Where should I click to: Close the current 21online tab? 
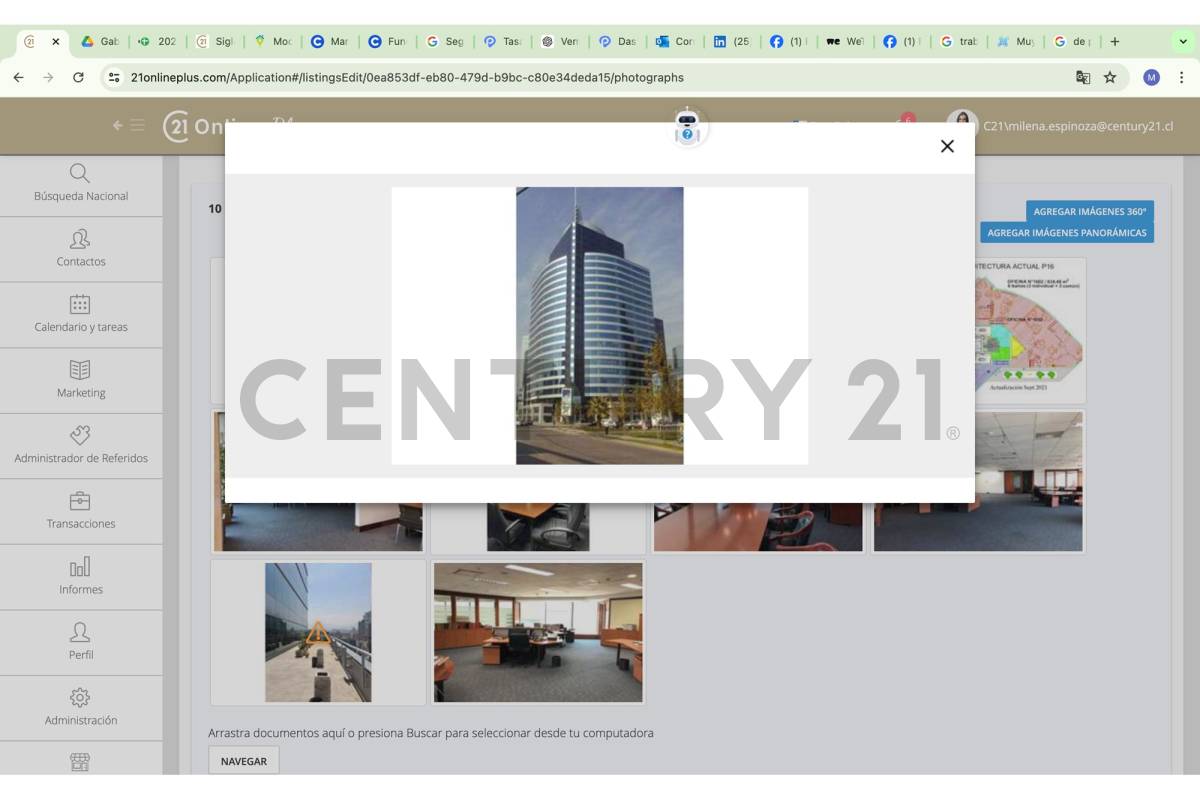(55, 42)
